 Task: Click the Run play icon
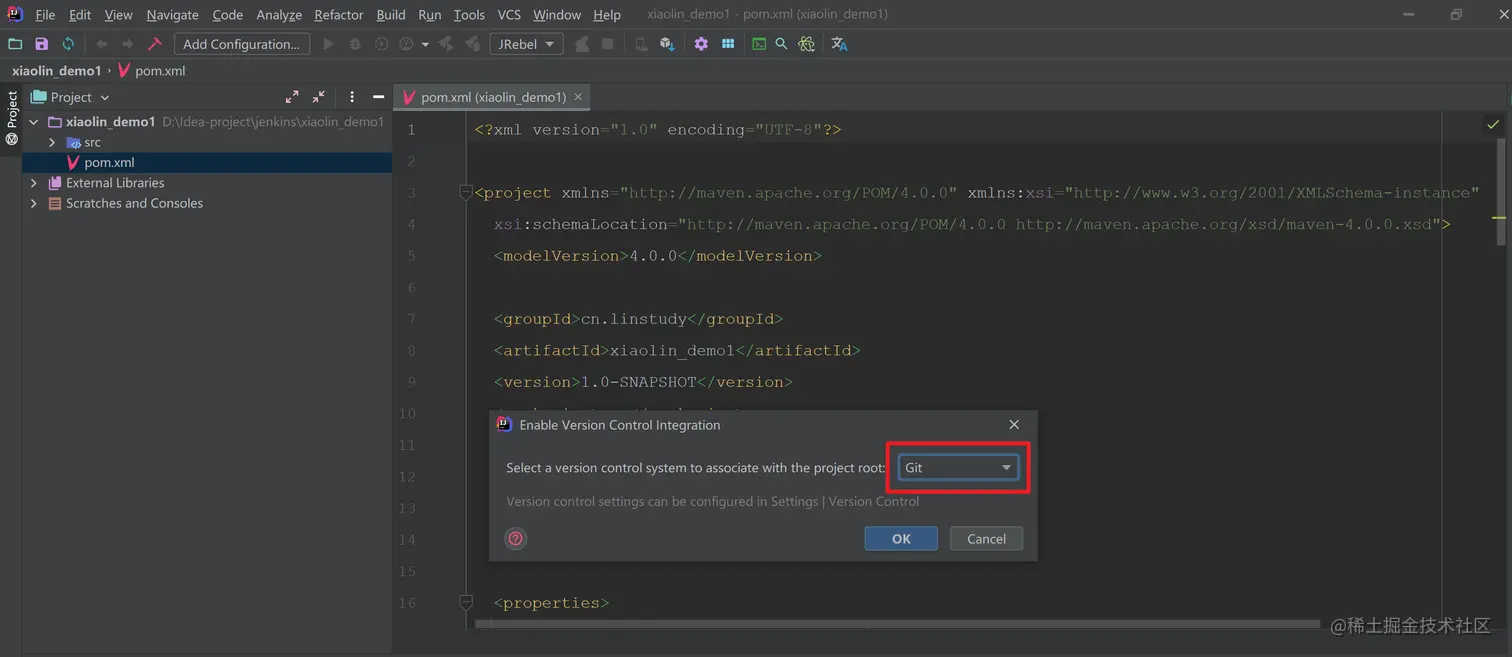click(x=328, y=44)
